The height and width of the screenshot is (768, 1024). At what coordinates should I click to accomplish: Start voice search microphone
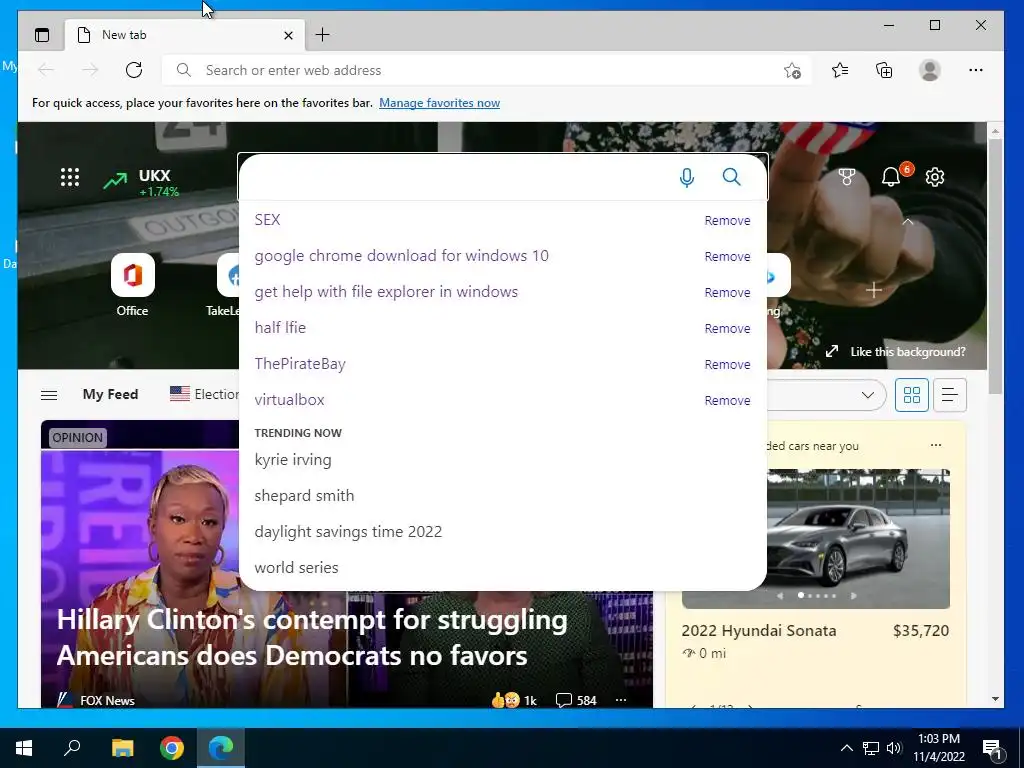686,177
